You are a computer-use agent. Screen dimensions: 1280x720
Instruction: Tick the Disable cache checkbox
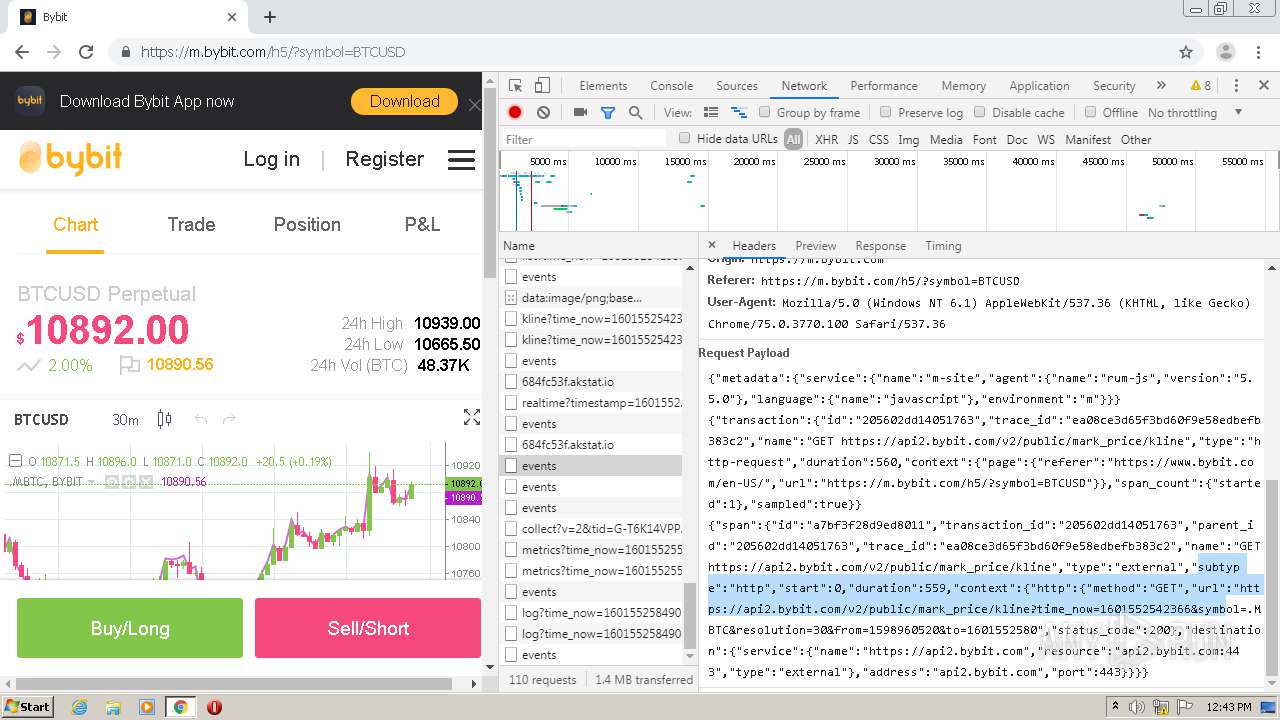point(980,113)
